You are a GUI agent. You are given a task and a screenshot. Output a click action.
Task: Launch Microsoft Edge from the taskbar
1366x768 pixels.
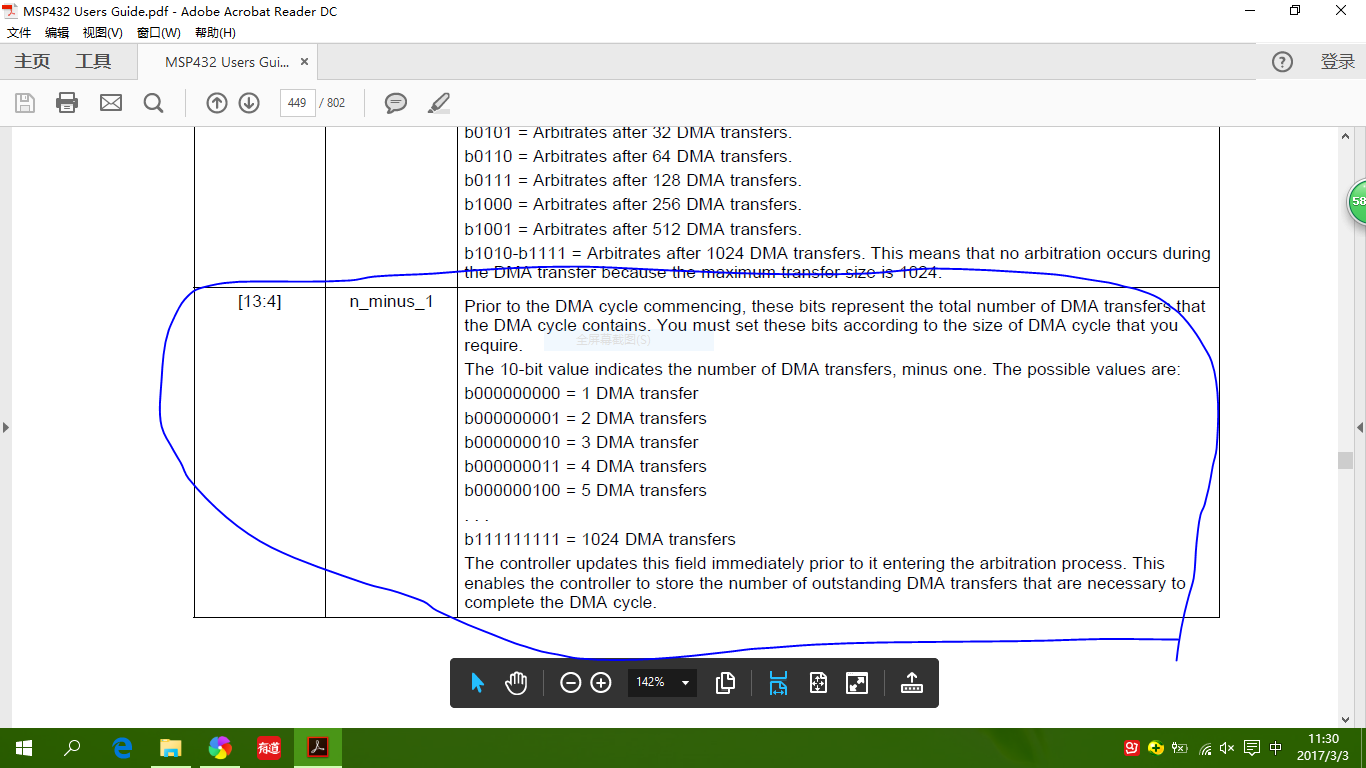122,748
